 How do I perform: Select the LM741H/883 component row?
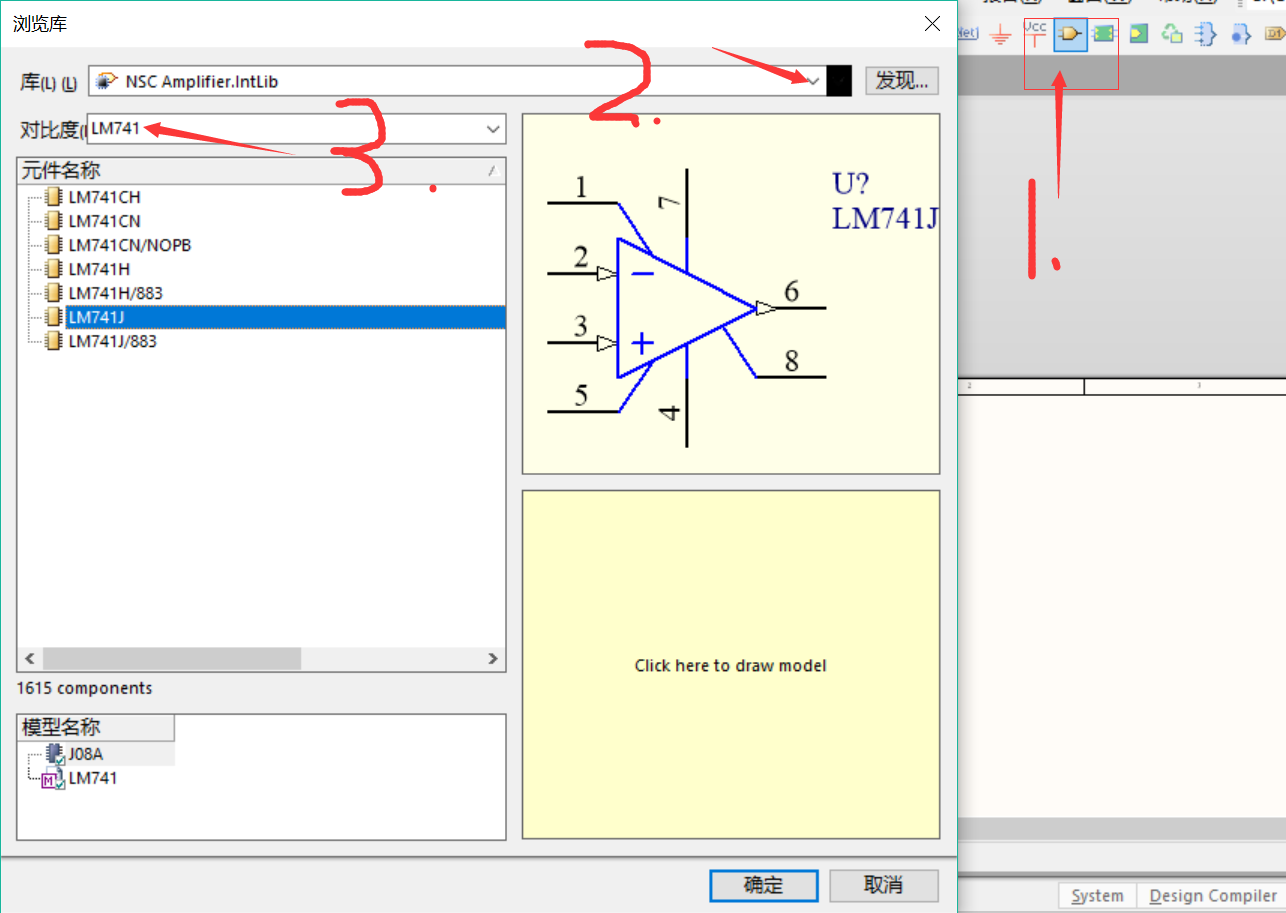pyautogui.click(x=115, y=293)
